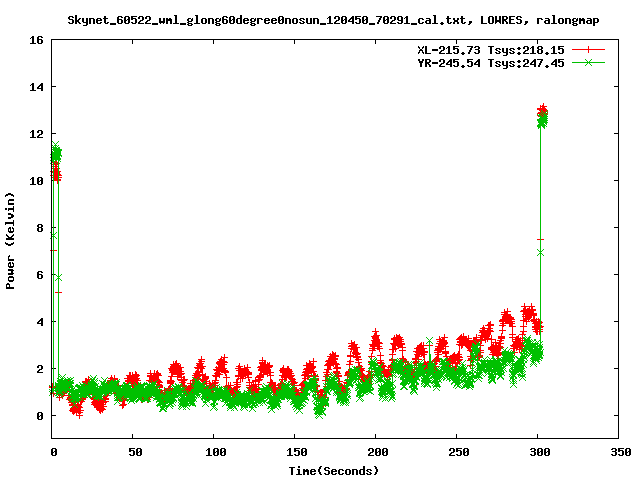Image resolution: width=640 pixels, height=480 pixels.
Task: Click the x-axis tick label 150
Action: coord(297,452)
